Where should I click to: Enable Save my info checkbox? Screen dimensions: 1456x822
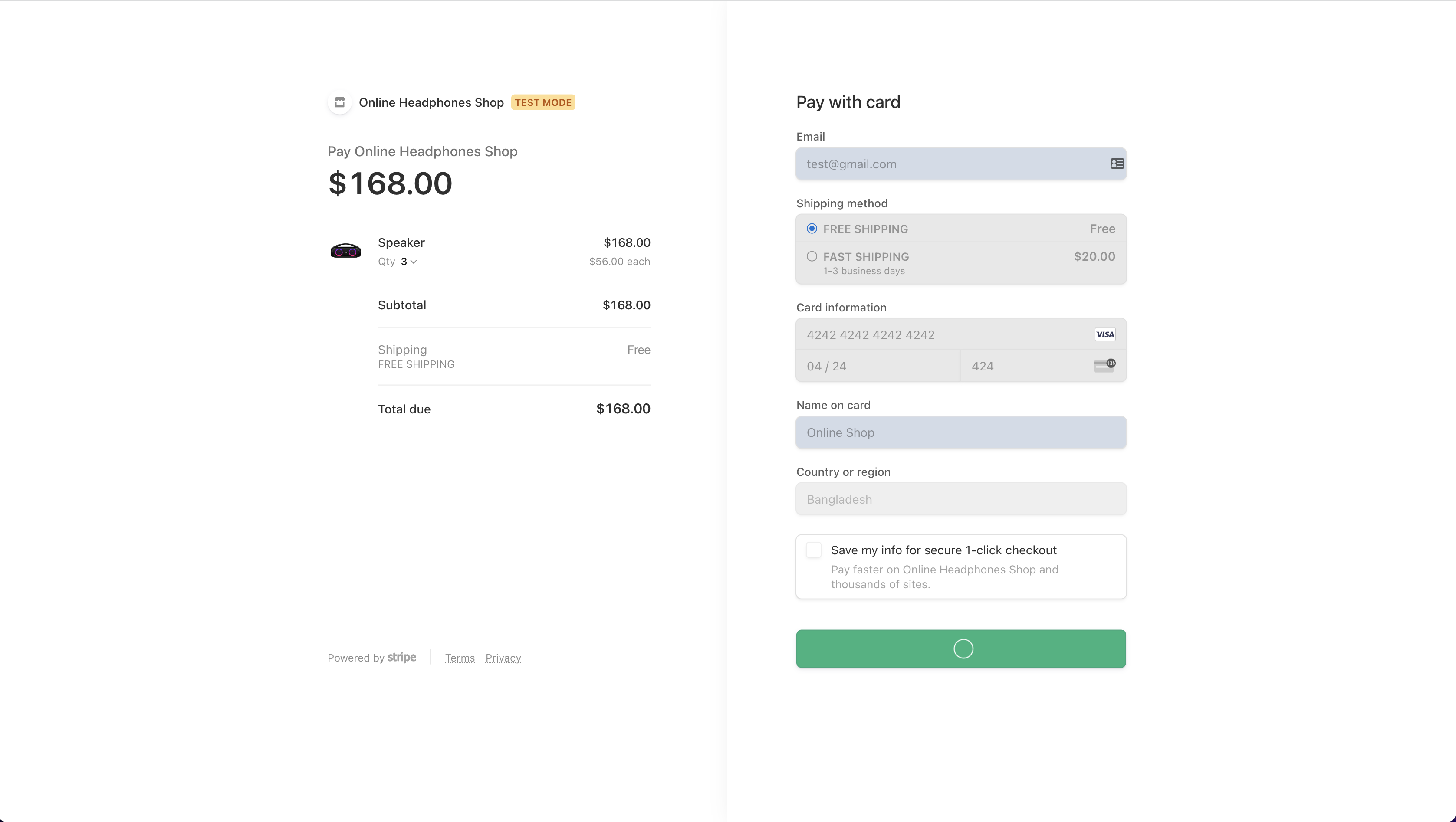point(813,550)
